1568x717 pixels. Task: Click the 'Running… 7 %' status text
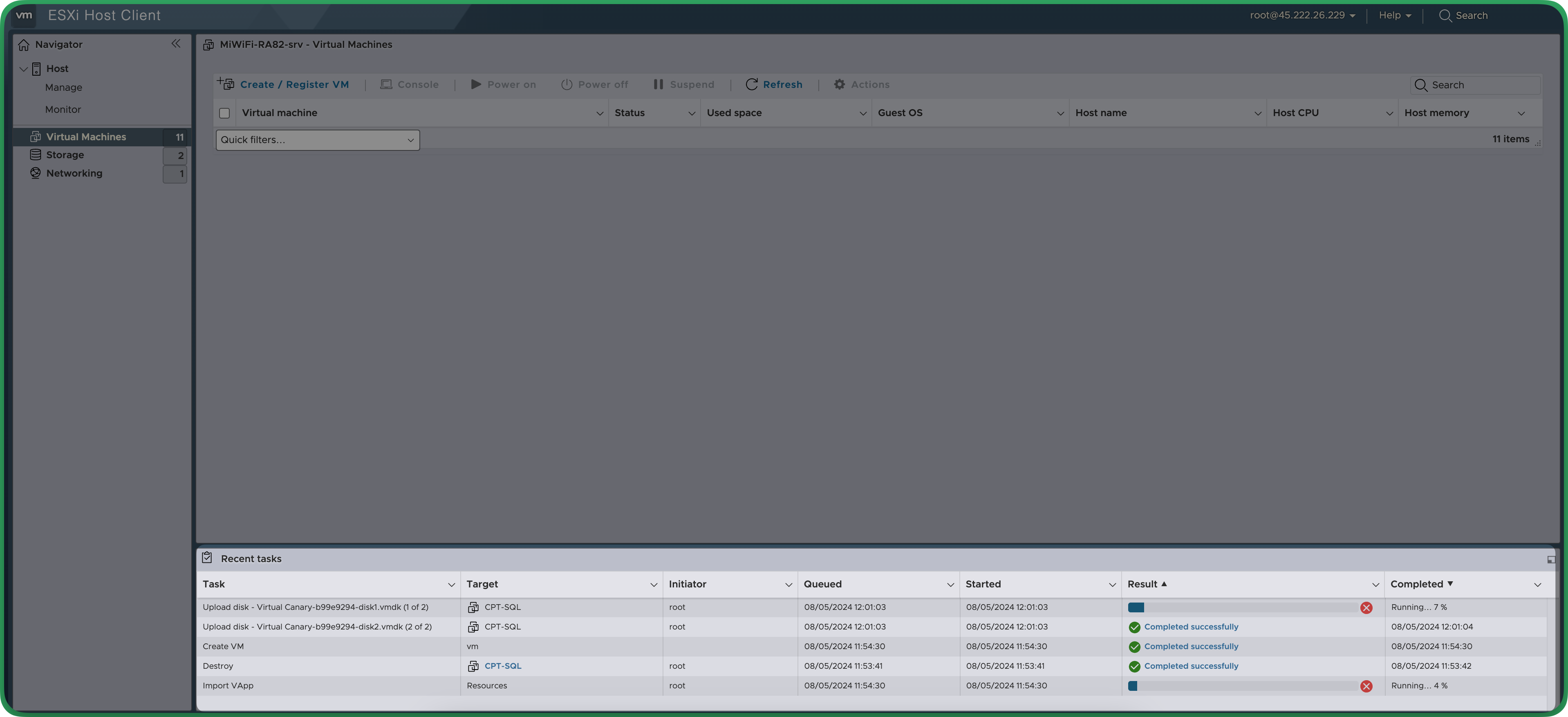(1419, 607)
